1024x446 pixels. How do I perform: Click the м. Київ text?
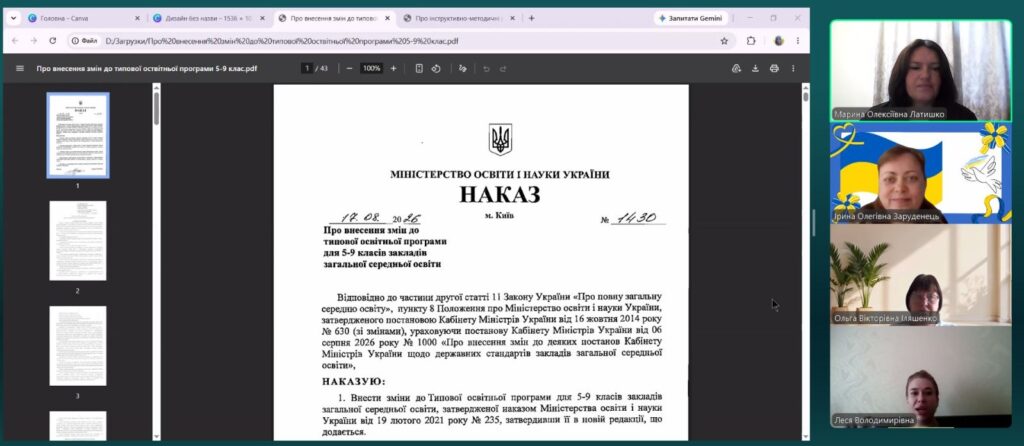pyautogui.click(x=499, y=215)
